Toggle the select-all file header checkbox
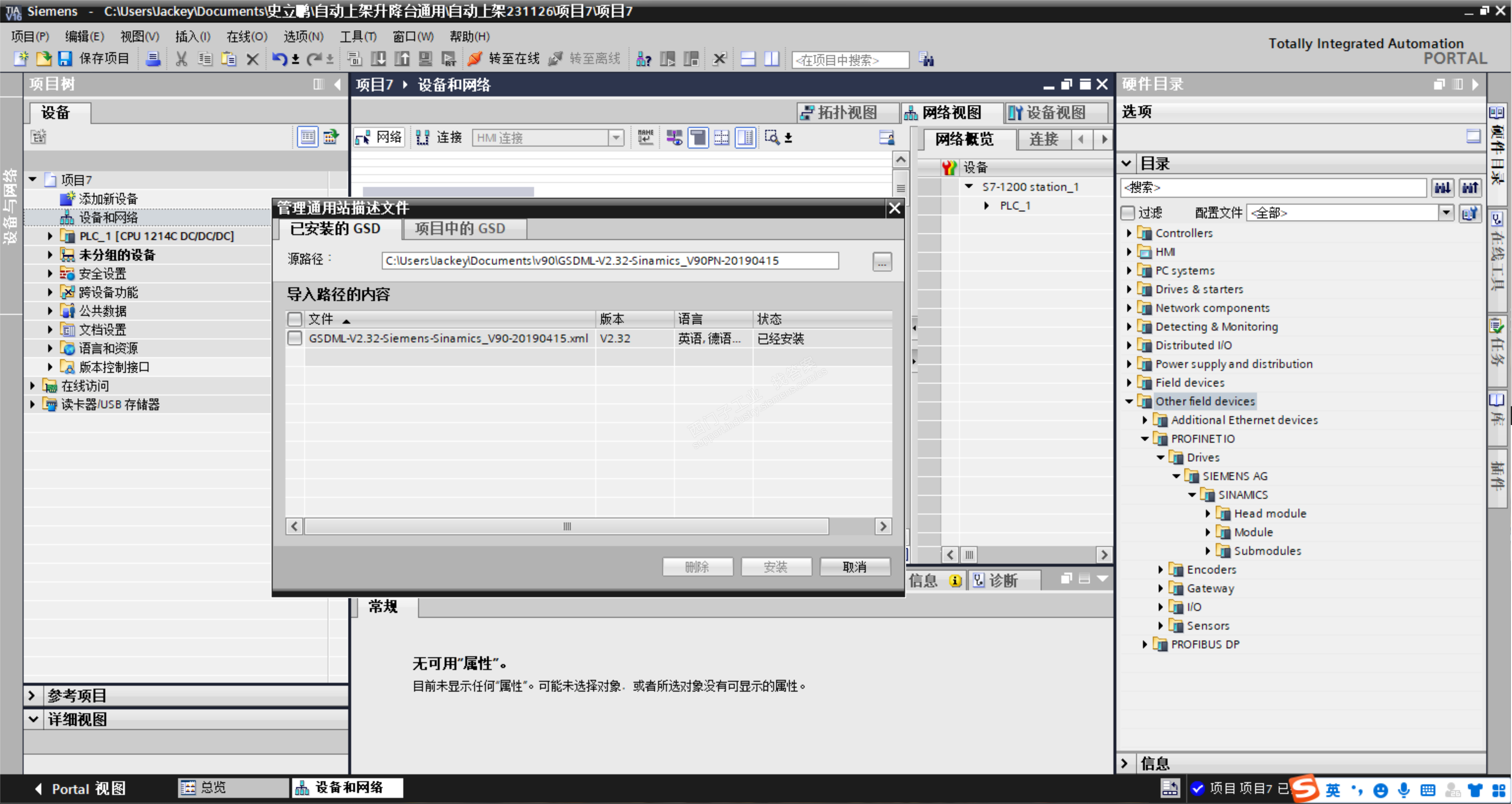The width and height of the screenshot is (1512, 804). (295, 319)
